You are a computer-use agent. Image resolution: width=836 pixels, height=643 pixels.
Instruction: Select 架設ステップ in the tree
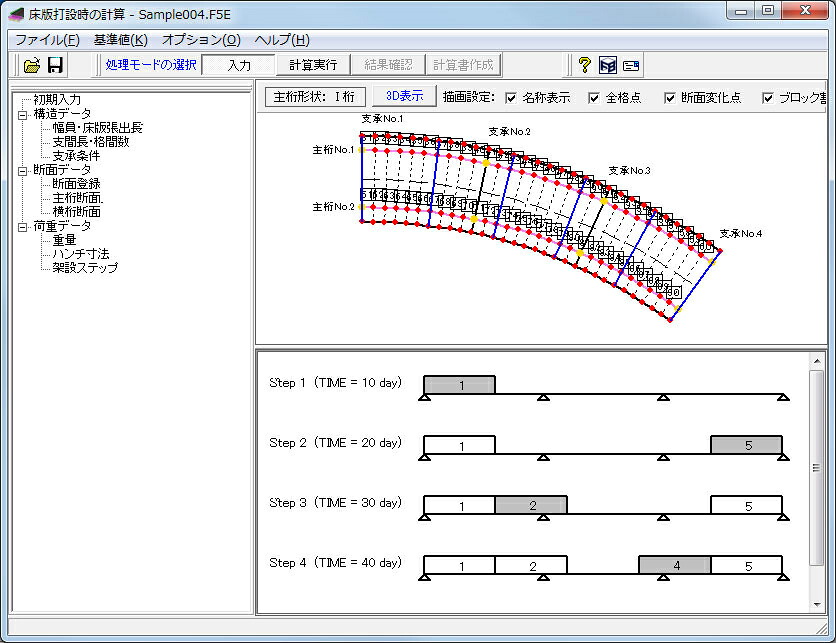85,268
